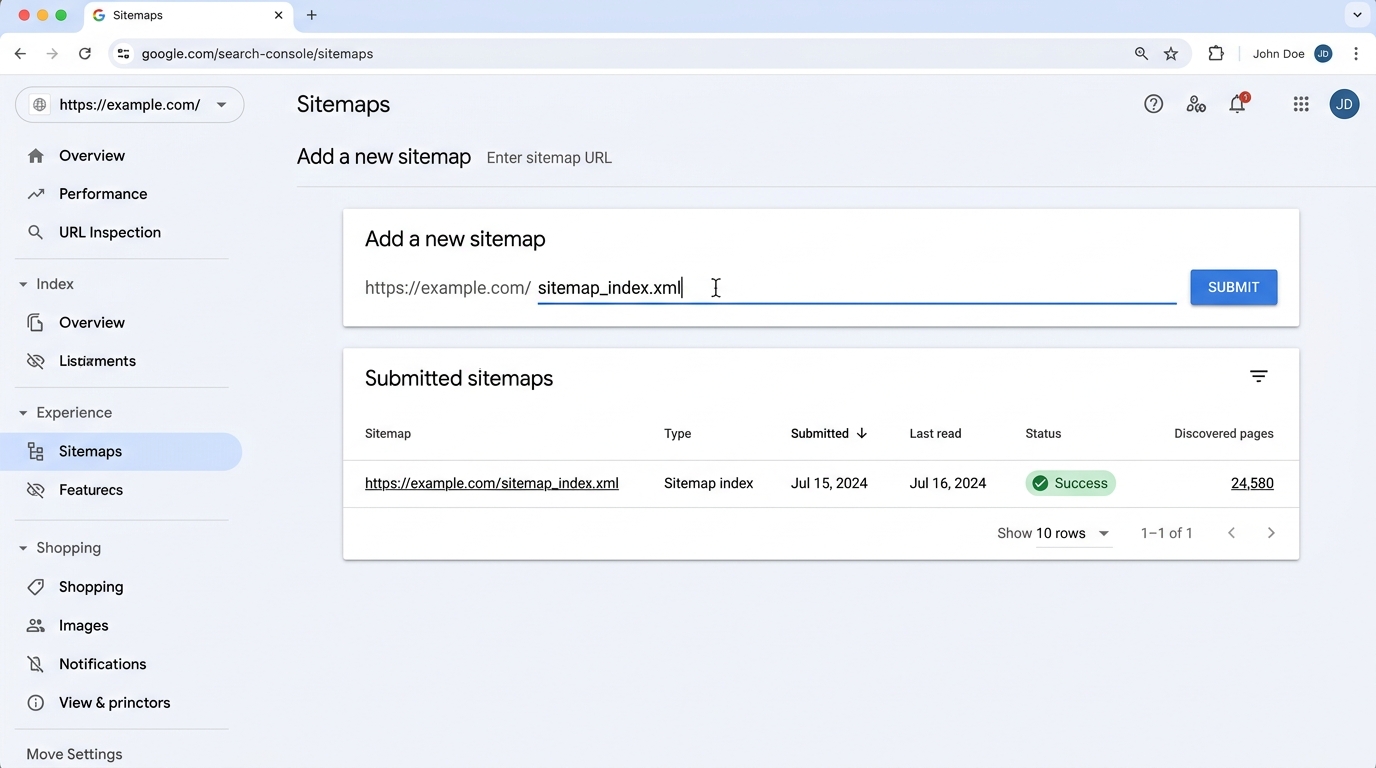Open a new browser tab
Screen dimensions: 1376x768
tap(312, 15)
